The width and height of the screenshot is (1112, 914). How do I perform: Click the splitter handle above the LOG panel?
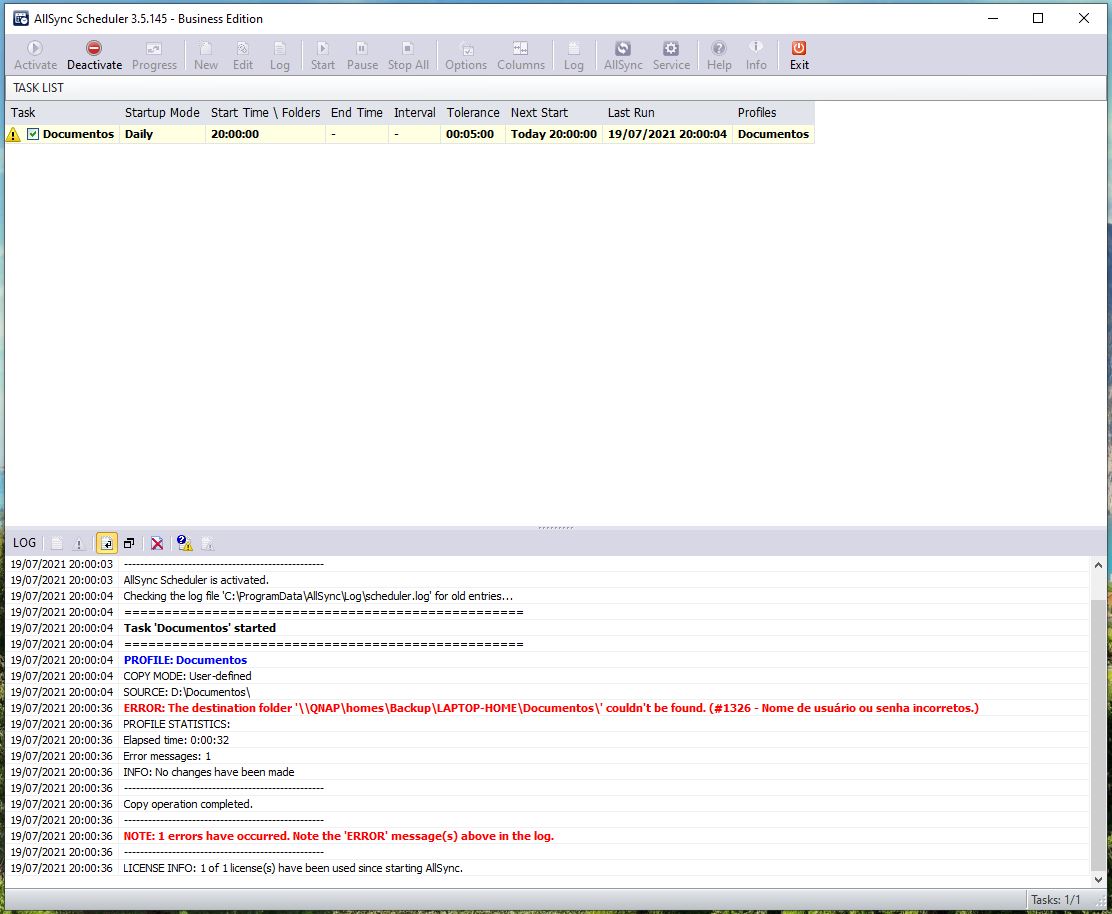click(556, 527)
